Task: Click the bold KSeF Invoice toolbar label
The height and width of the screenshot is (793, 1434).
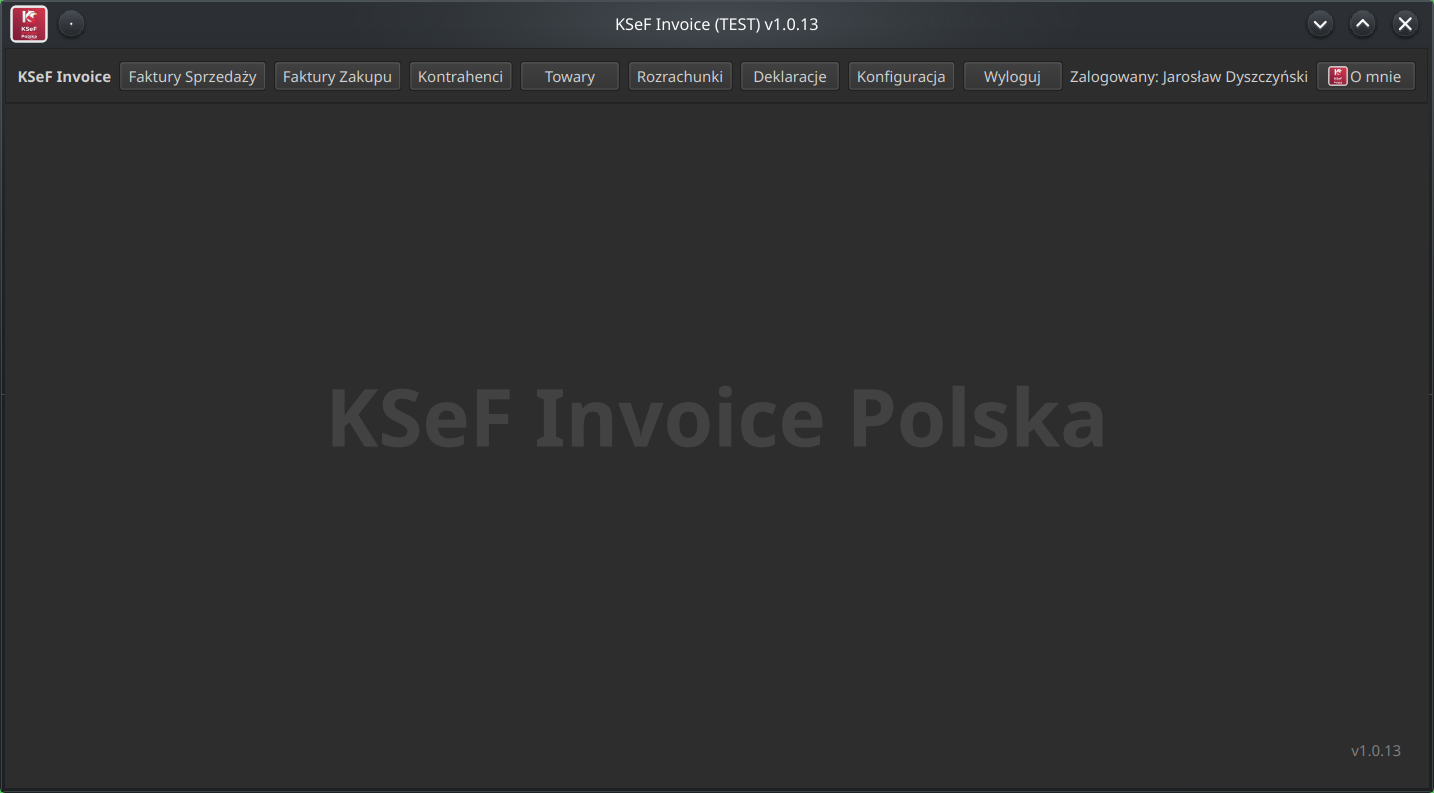Action: pyautogui.click(x=64, y=75)
